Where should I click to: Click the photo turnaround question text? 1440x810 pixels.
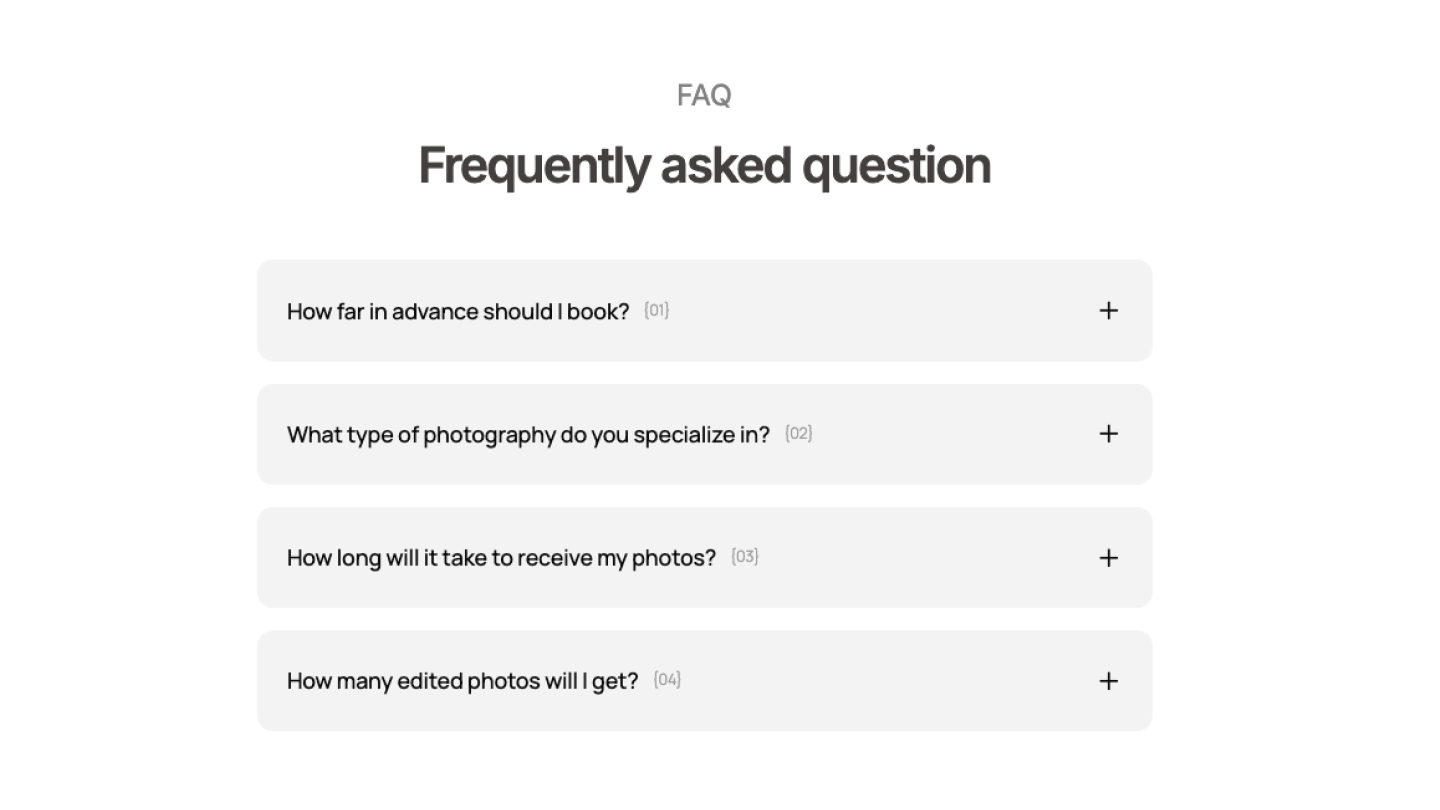click(501, 558)
